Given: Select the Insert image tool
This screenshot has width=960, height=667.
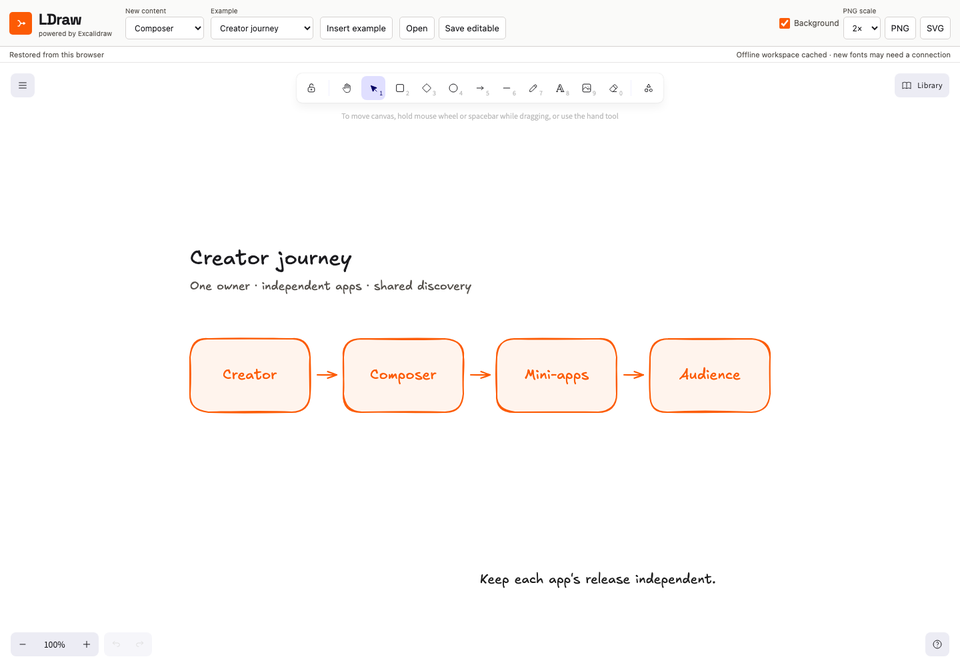Looking at the screenshot, I should 587,88.
